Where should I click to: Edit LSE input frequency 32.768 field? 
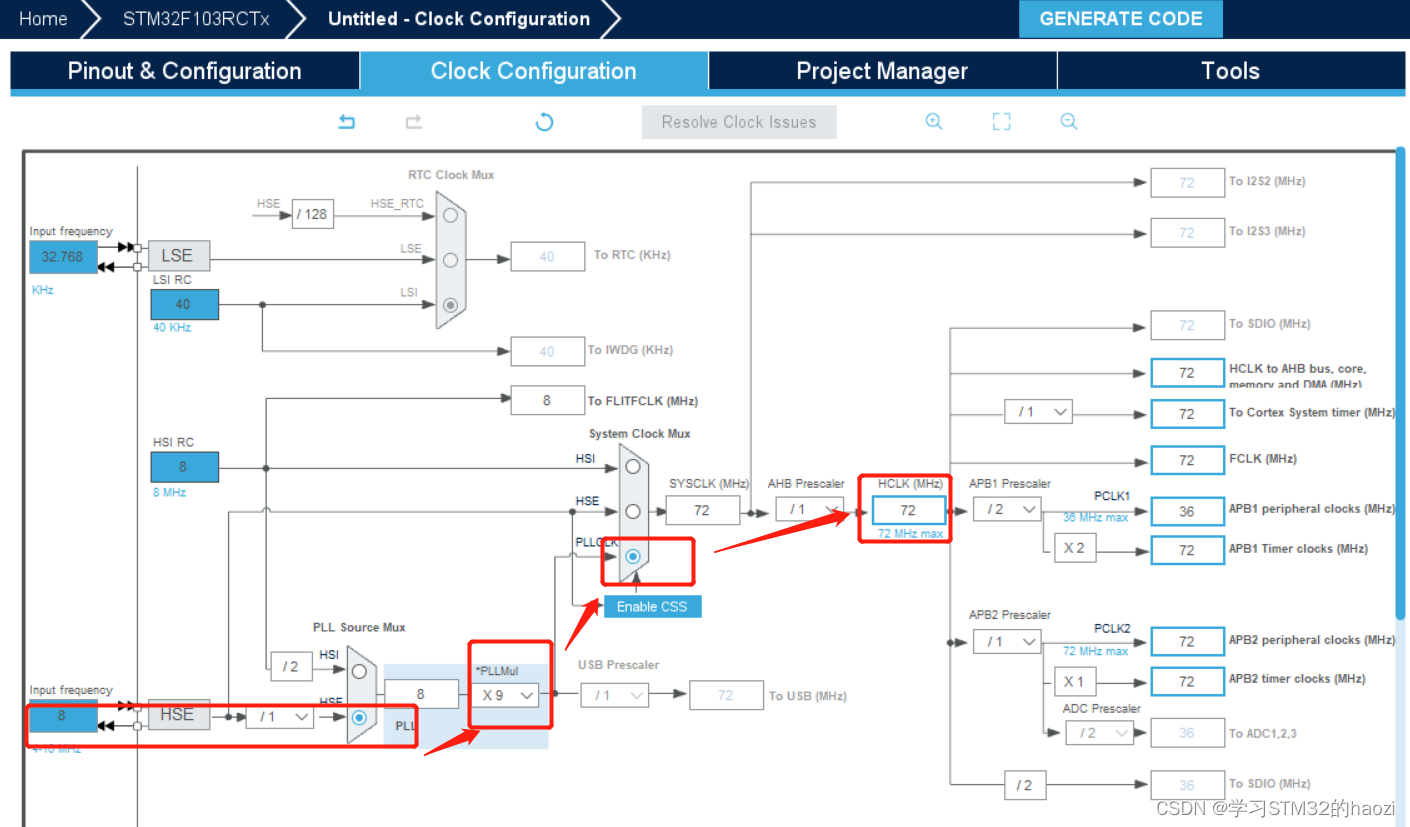(63, 256)
